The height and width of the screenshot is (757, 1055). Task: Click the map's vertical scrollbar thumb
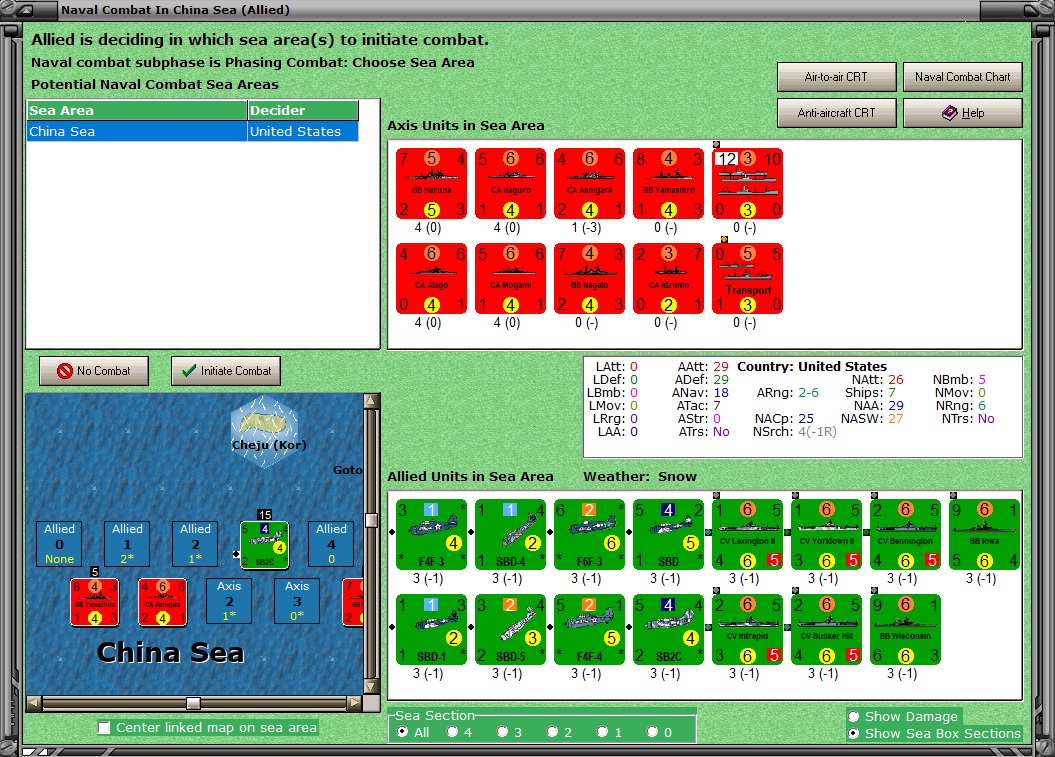[x=371, y=520]
